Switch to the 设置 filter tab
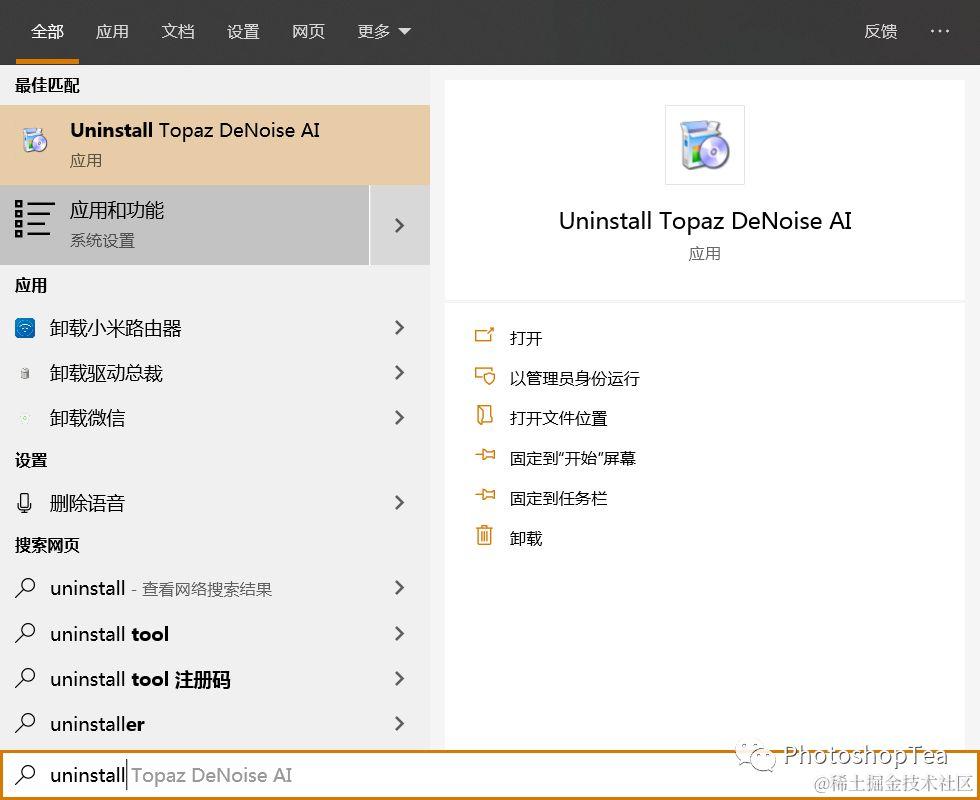The height and width of the screenshot is (800, 980). pyautogui.click(x=243, y=31)
